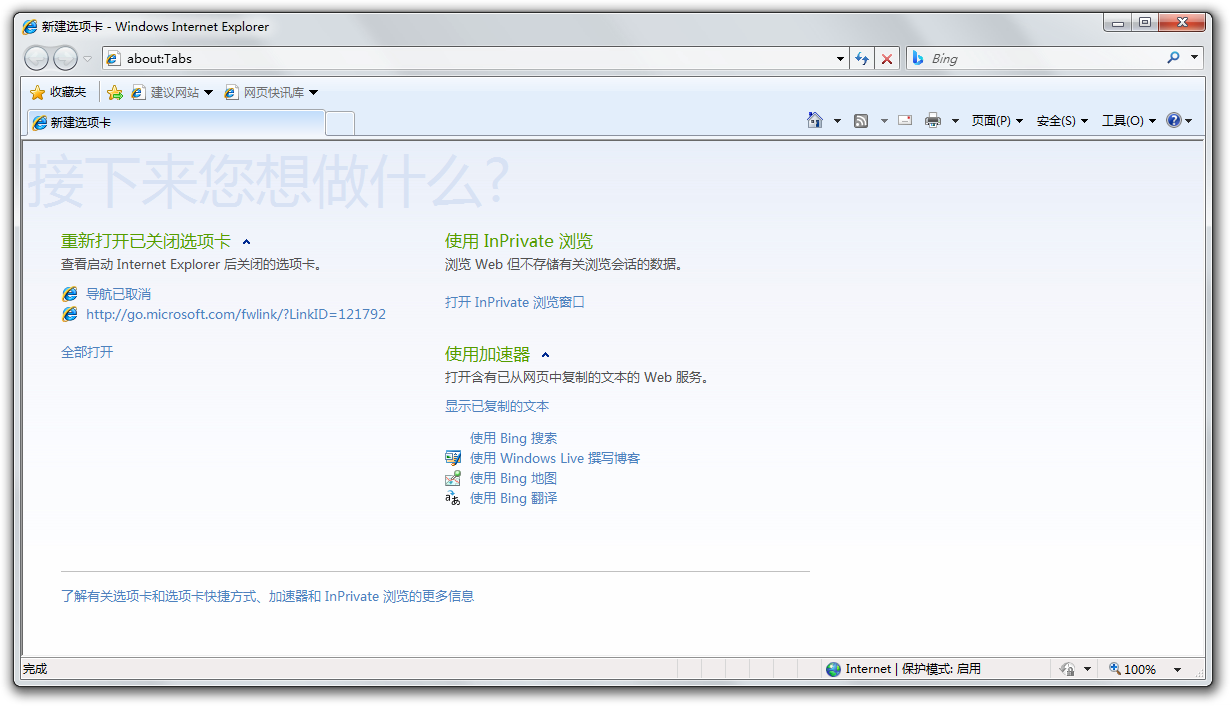This screenshot has height=706, width=1232.
Task: Open the 收藏夹 favorites button
Action: click(58, 92)
